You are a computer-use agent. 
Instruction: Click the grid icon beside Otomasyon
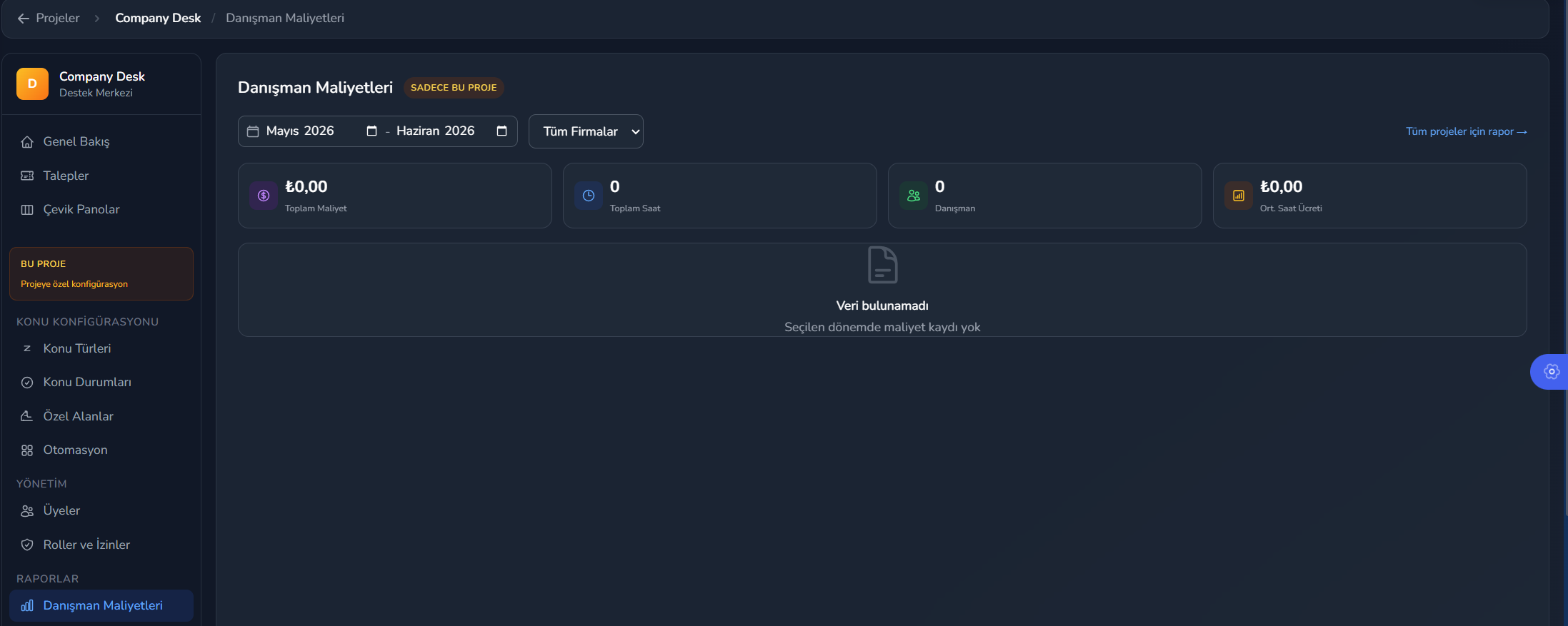point(27,450)
